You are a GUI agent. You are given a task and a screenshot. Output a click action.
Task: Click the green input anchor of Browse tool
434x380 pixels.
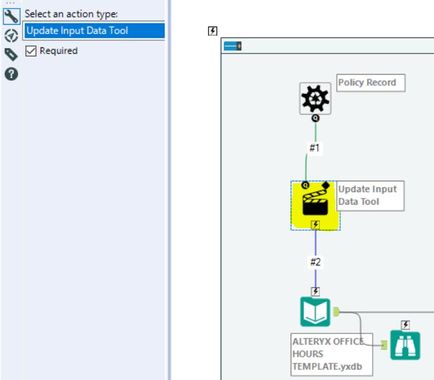384,345
